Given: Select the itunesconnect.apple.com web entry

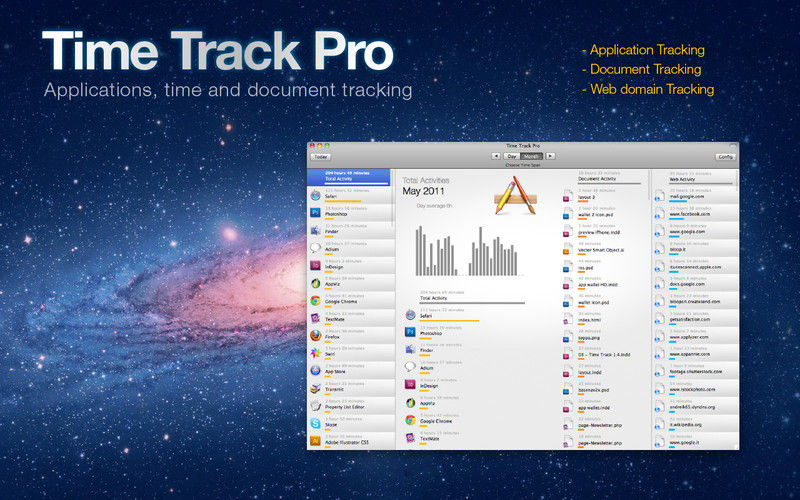Looking at the screenshot, I should [696, 265].
